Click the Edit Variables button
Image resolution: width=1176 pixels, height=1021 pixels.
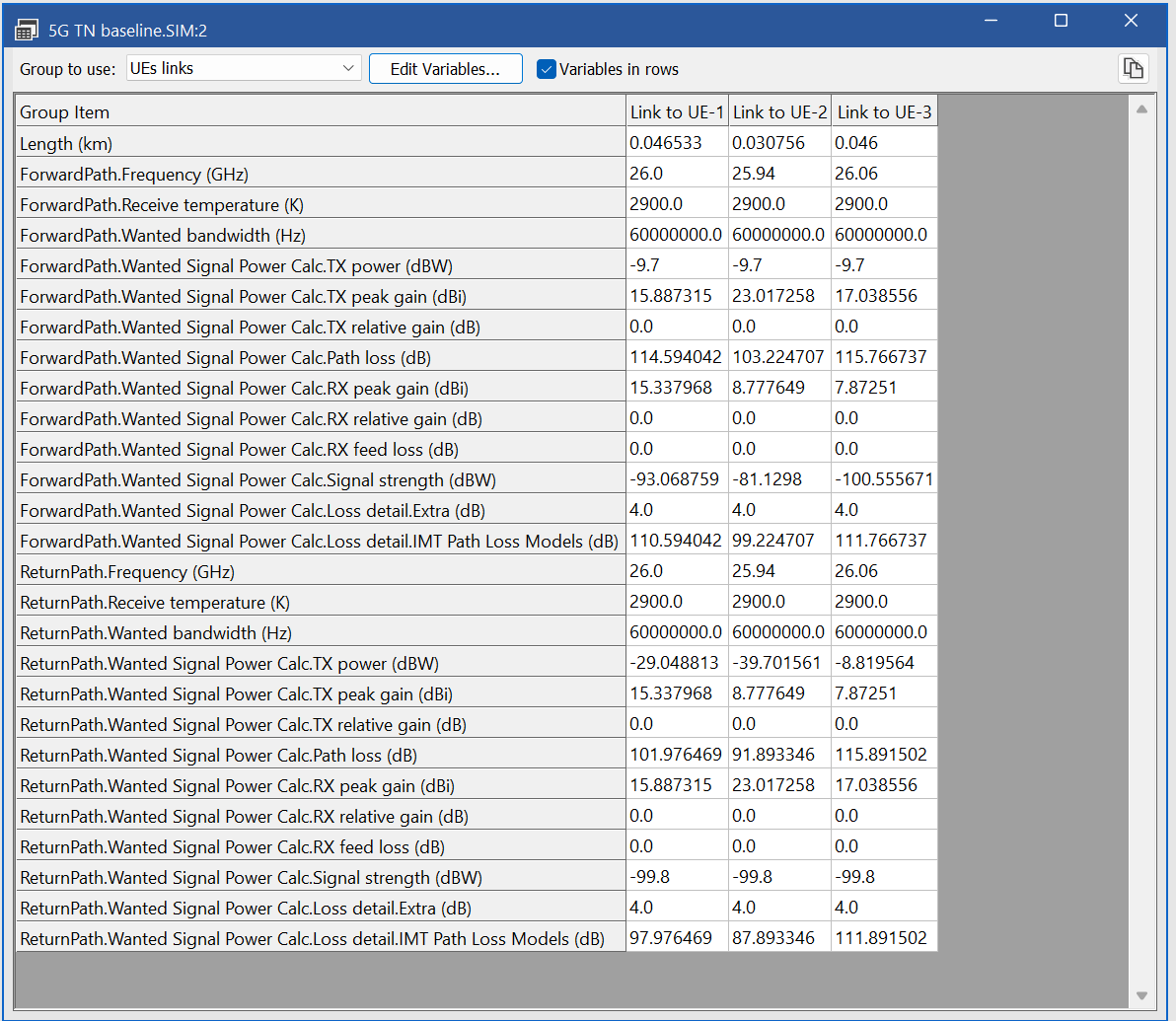coord(446,69)
